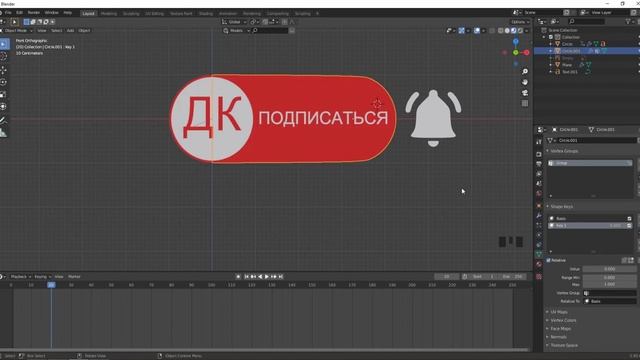Open the Object Mode dropdown

coord(17,31)
